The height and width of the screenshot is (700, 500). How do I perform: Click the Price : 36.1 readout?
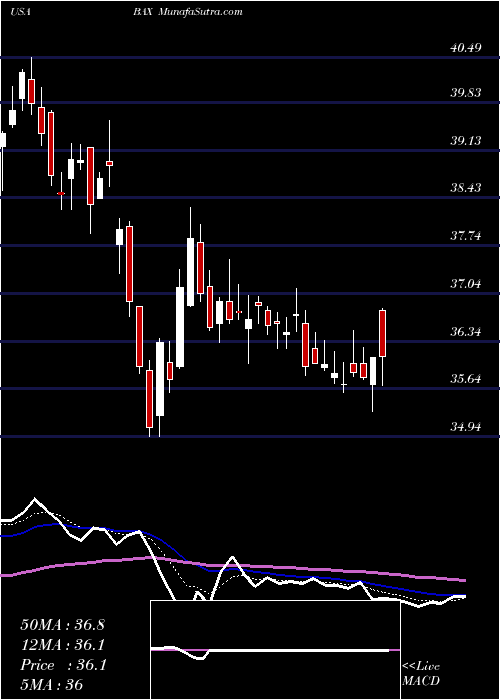[x=62, y=665]
